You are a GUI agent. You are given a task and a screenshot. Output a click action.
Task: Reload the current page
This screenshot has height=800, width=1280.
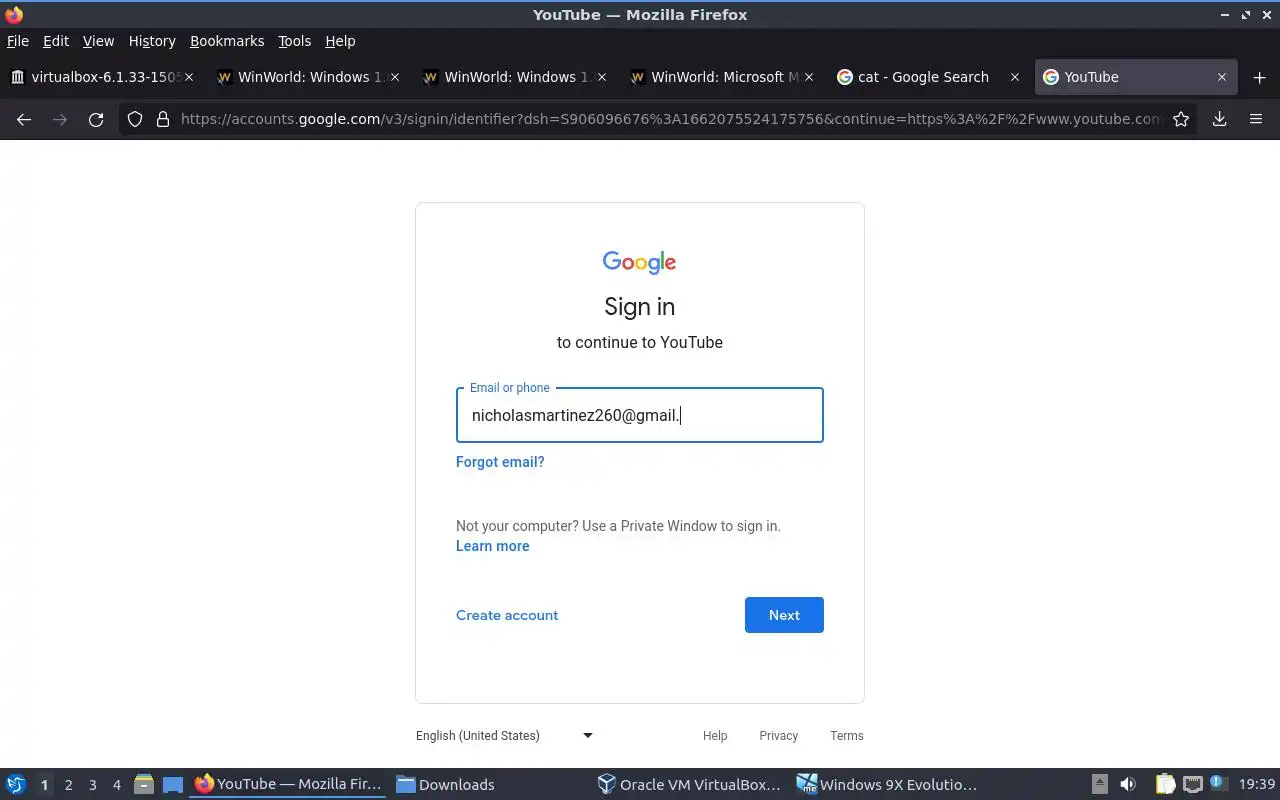tap(96, 119)
